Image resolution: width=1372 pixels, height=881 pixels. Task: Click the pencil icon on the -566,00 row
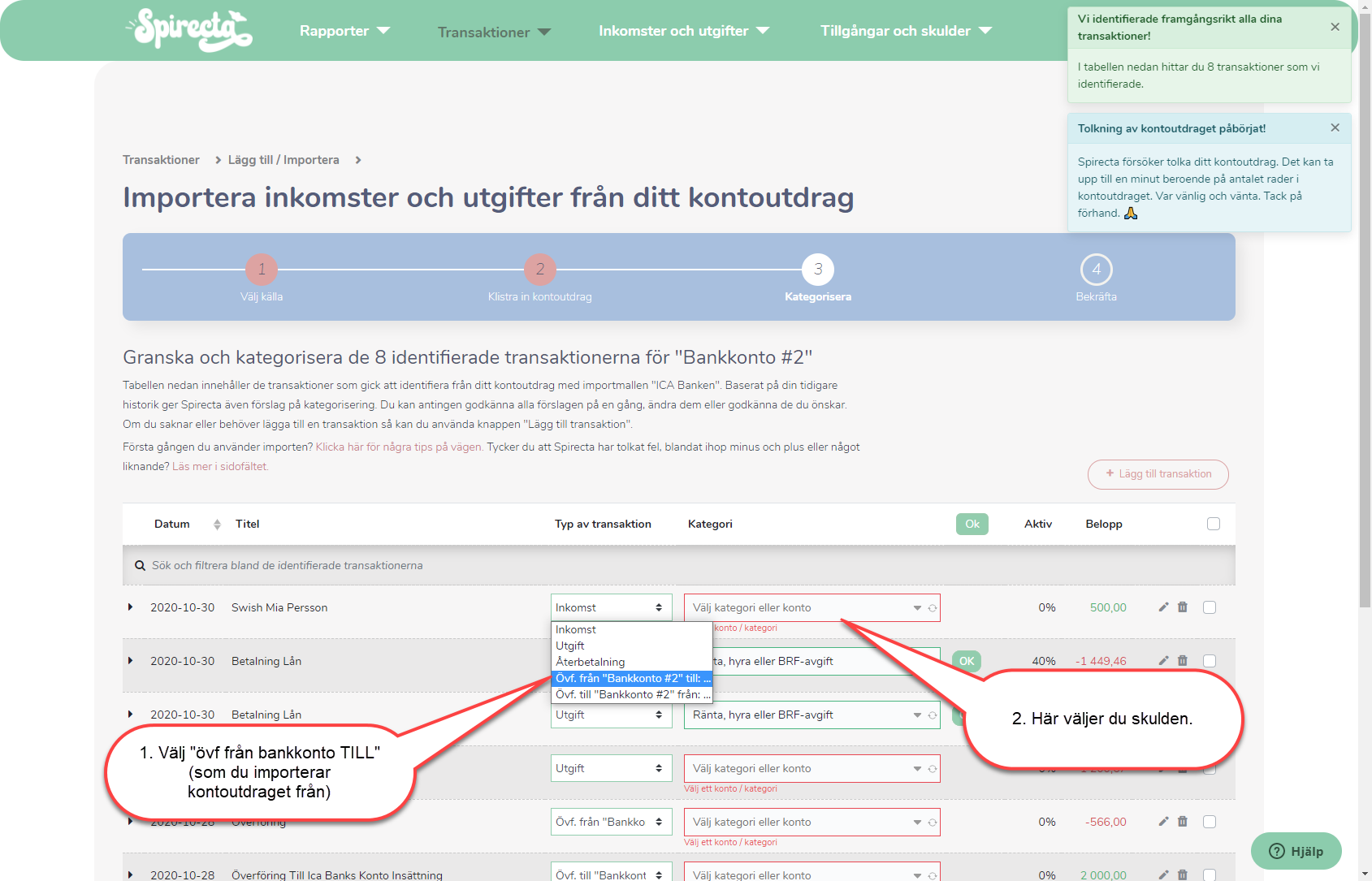point(1163,822)
